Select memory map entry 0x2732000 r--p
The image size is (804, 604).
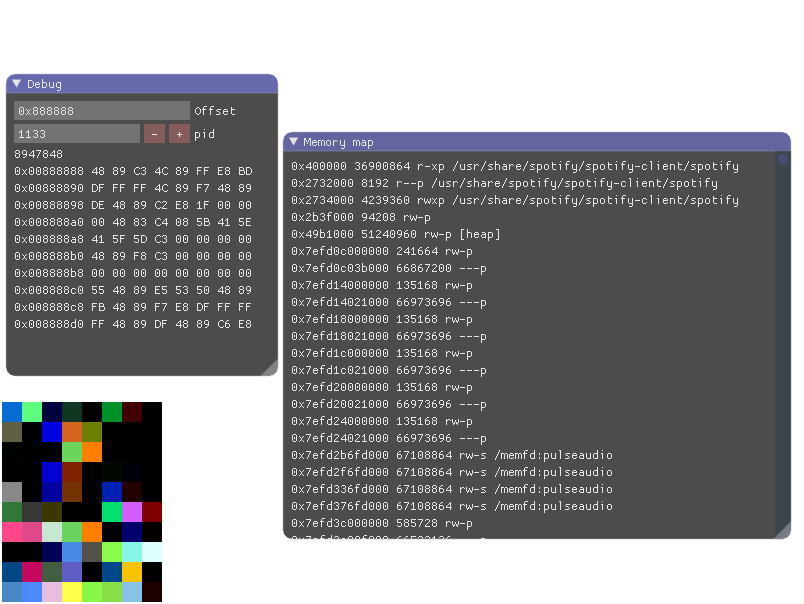click(505, 183)
